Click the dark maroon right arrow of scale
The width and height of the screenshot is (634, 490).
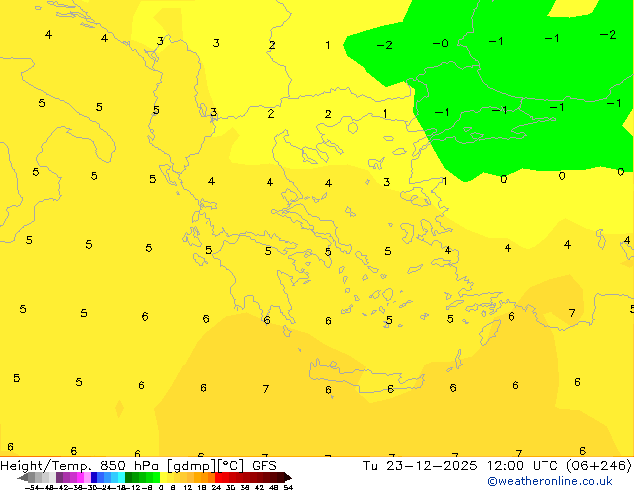pyautogui.click(x=288, y=478)
